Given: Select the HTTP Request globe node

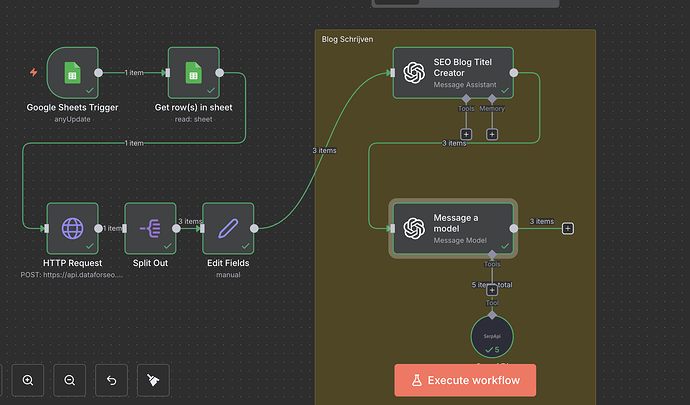Looking at the screenshot, I should [x=72, y=228].
